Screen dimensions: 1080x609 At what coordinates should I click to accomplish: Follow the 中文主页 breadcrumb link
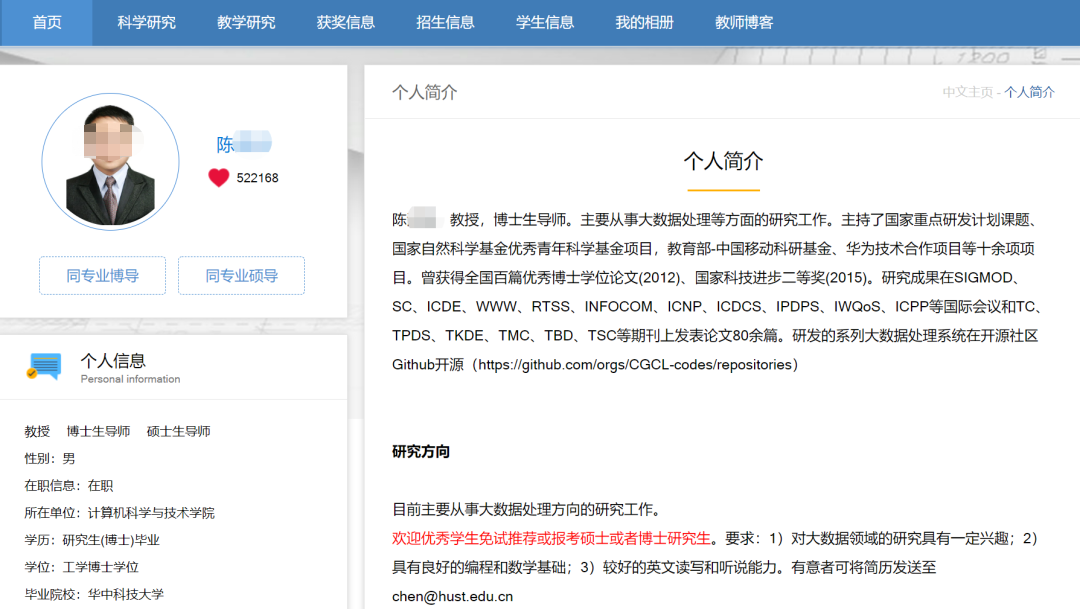(x=967, y=92)
